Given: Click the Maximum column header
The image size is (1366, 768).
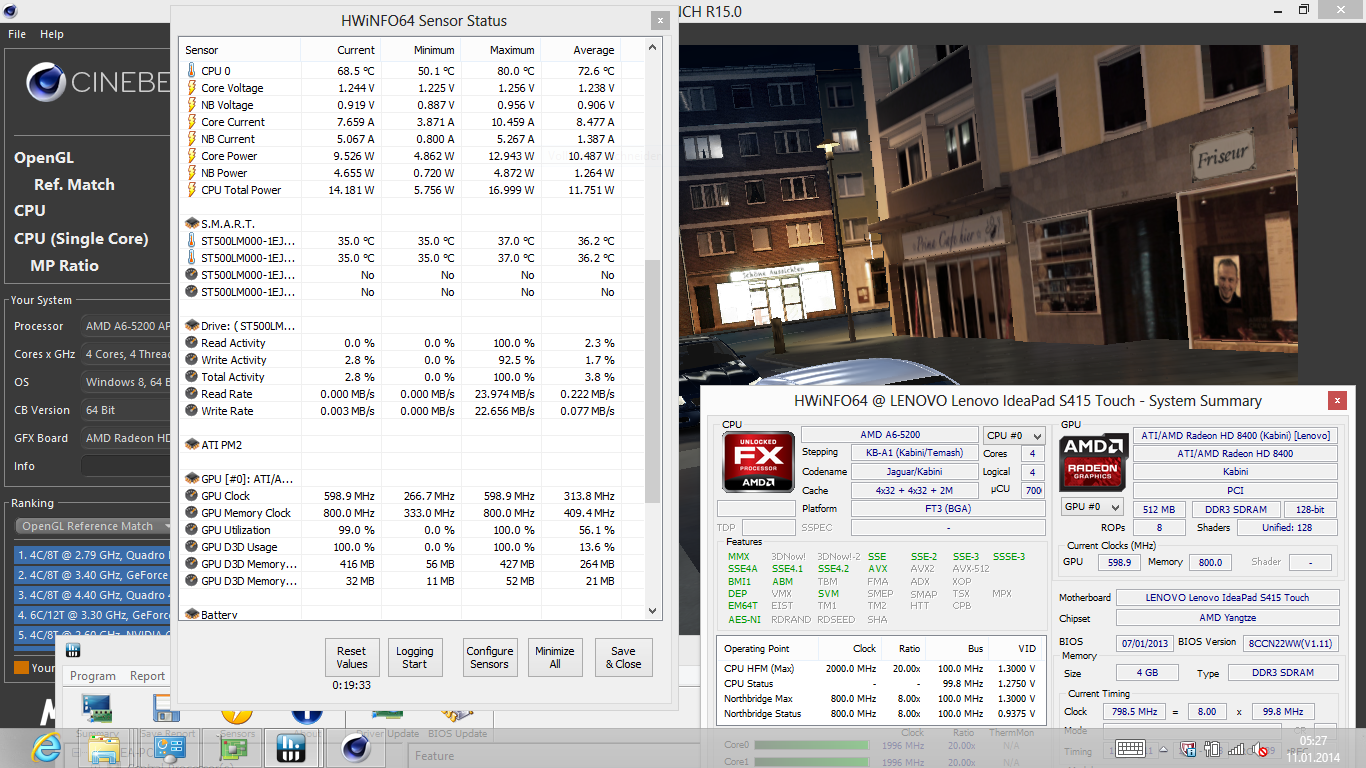Looking at the screenshot, I should pyautogui.click(x=500, y=50).
